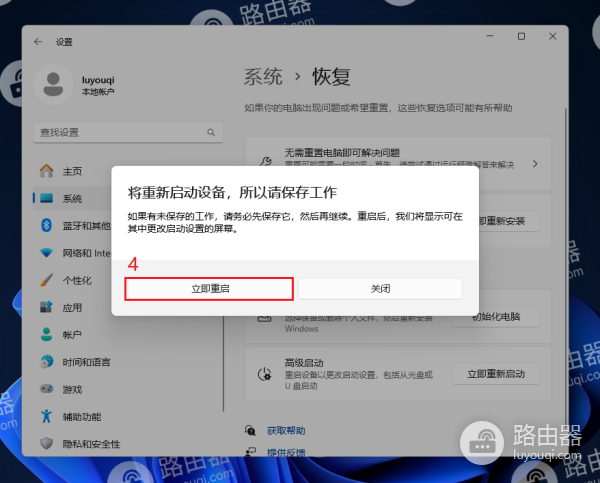Screen dimensions: 600x483
Task: Click the 初始化电脑 button
Action: tap(496, 317)
